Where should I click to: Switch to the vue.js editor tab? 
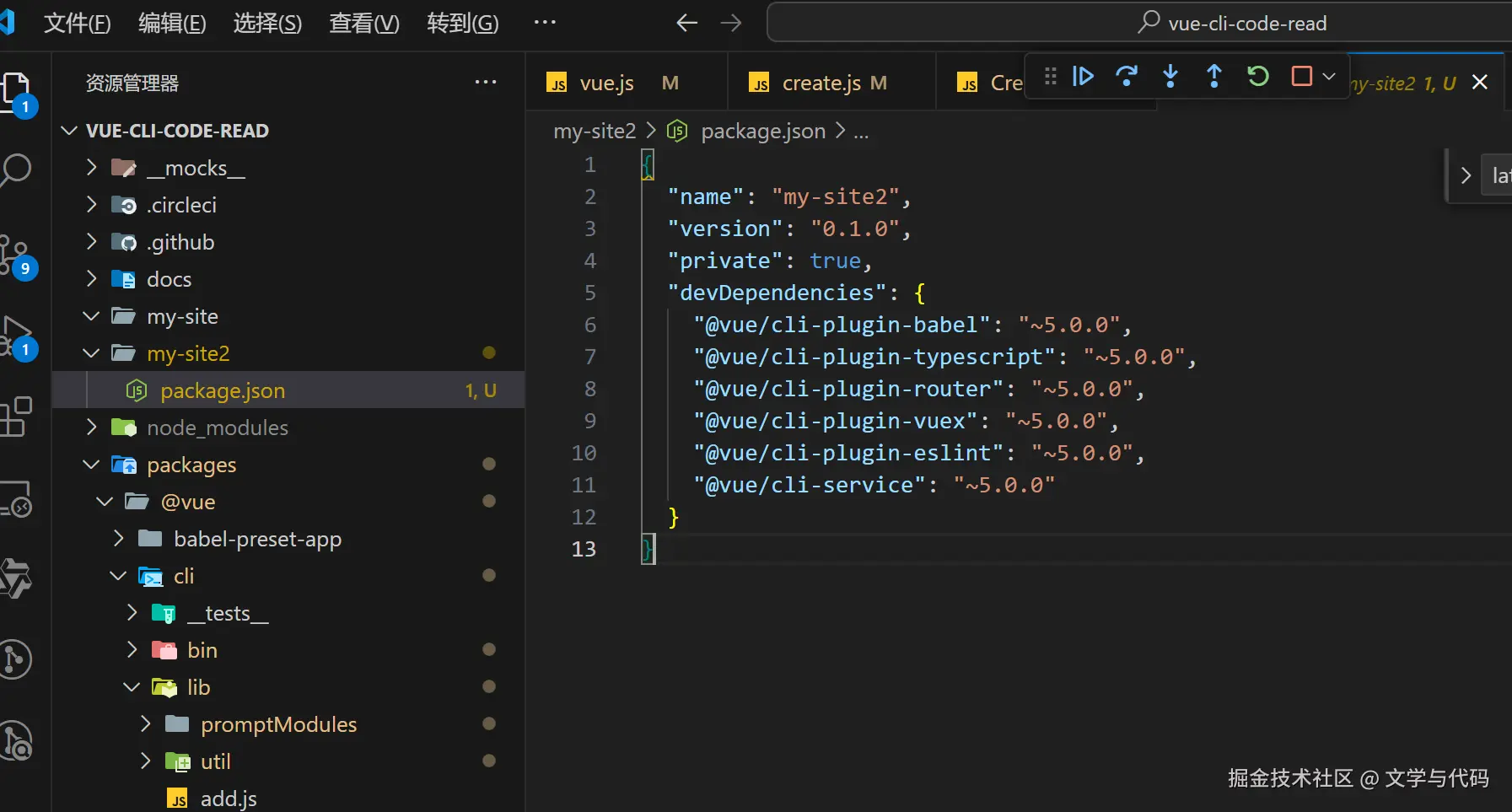(x=606, y=83)
